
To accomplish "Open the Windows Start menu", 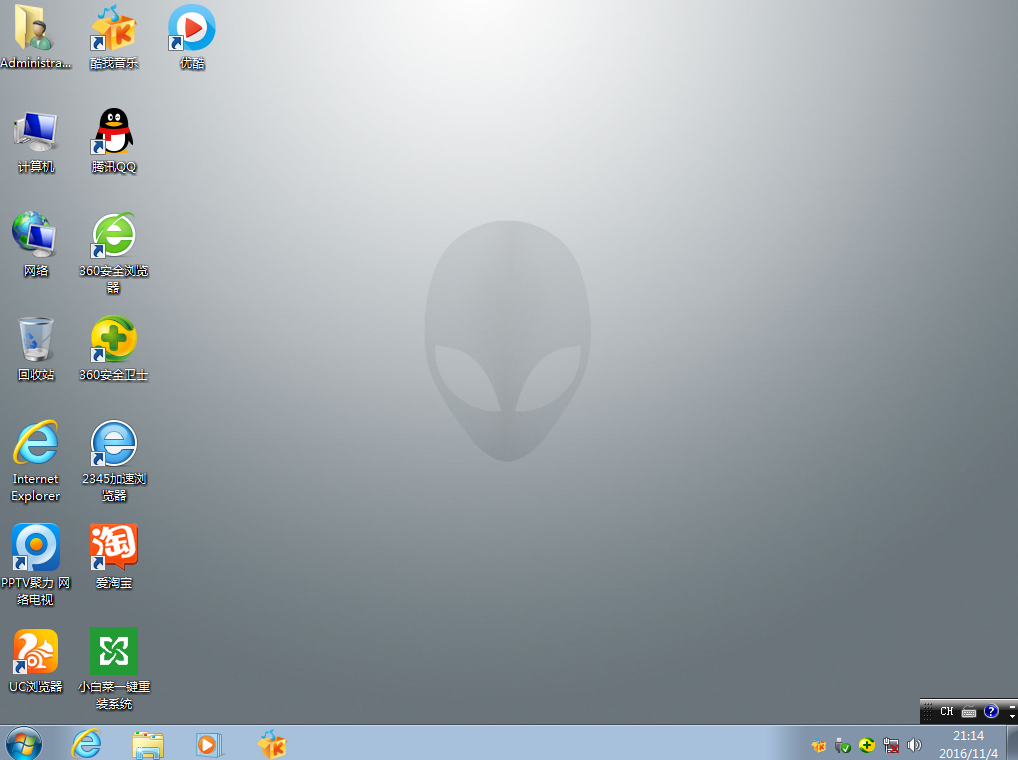I will [24, 744].
